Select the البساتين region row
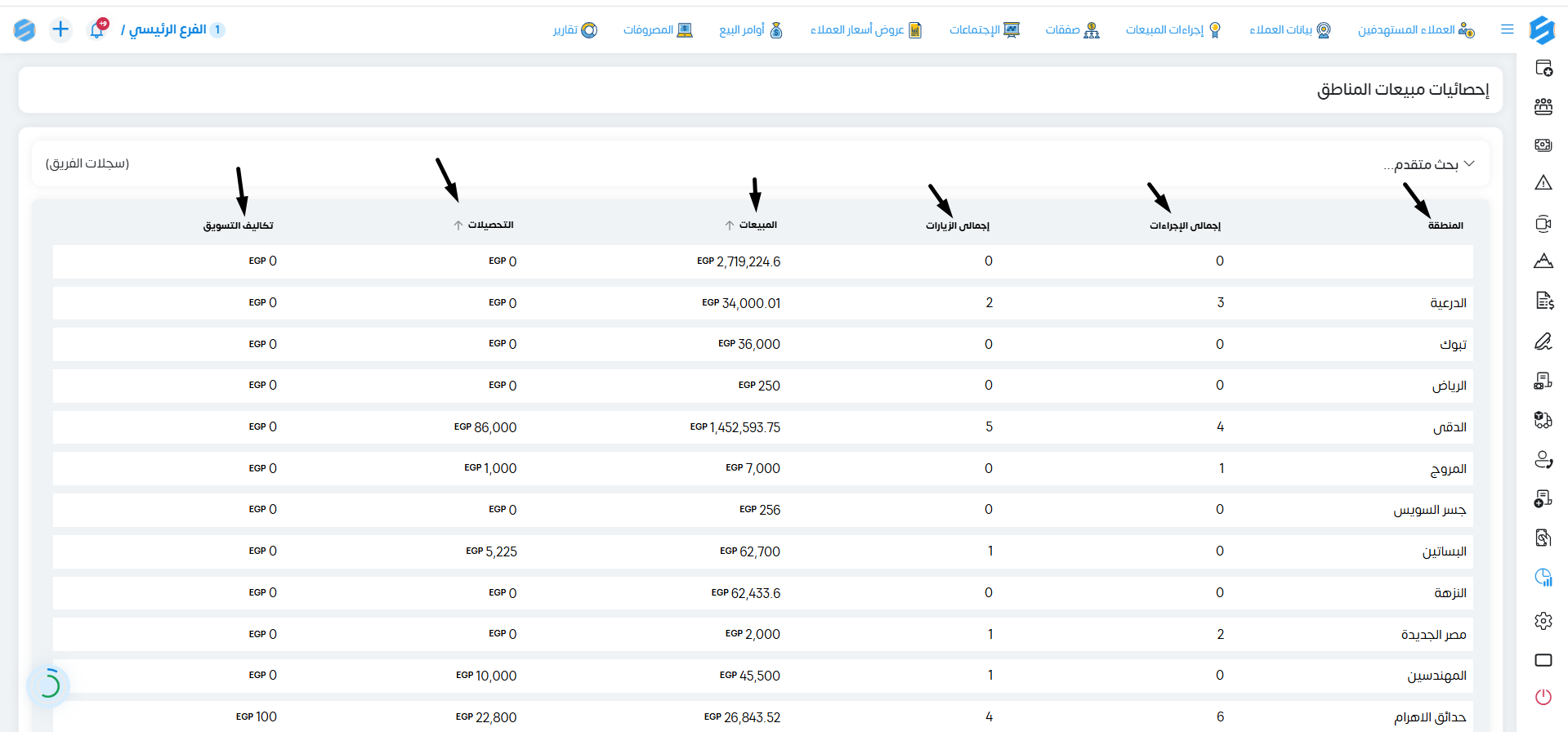1568x732 pixels. (763, 551)
